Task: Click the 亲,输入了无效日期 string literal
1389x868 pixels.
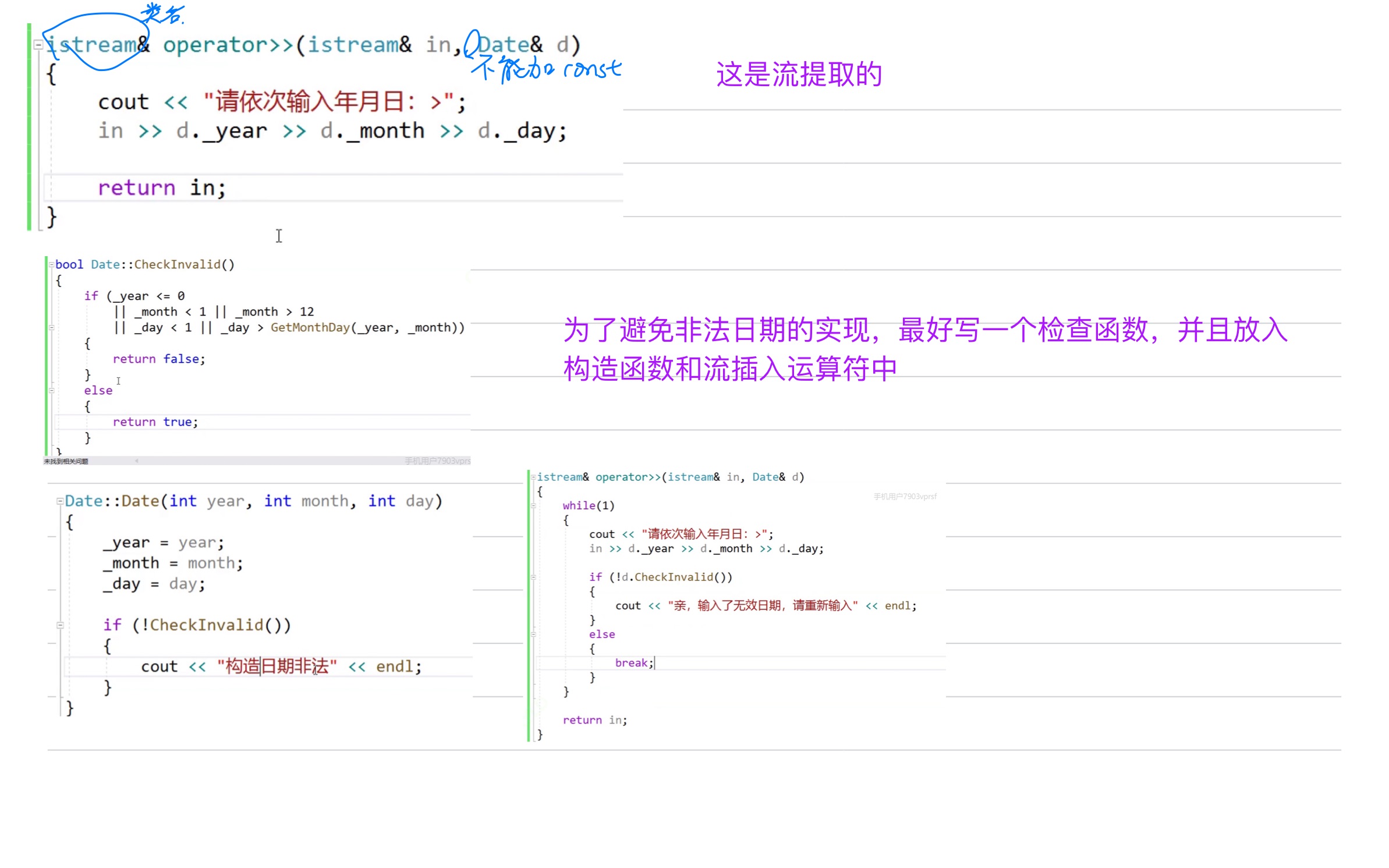Action: coord(761,606)
